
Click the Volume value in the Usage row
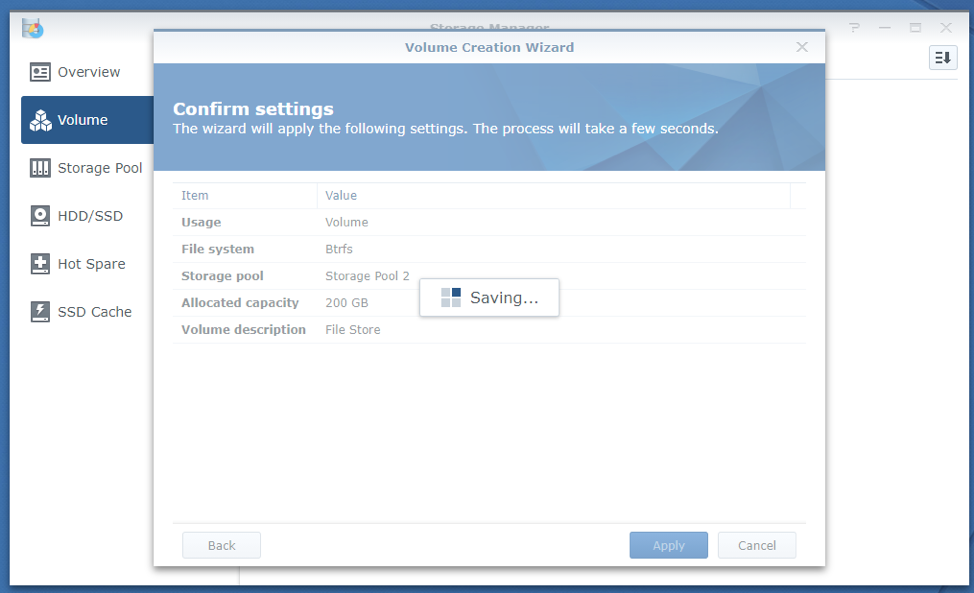[347, 222]
